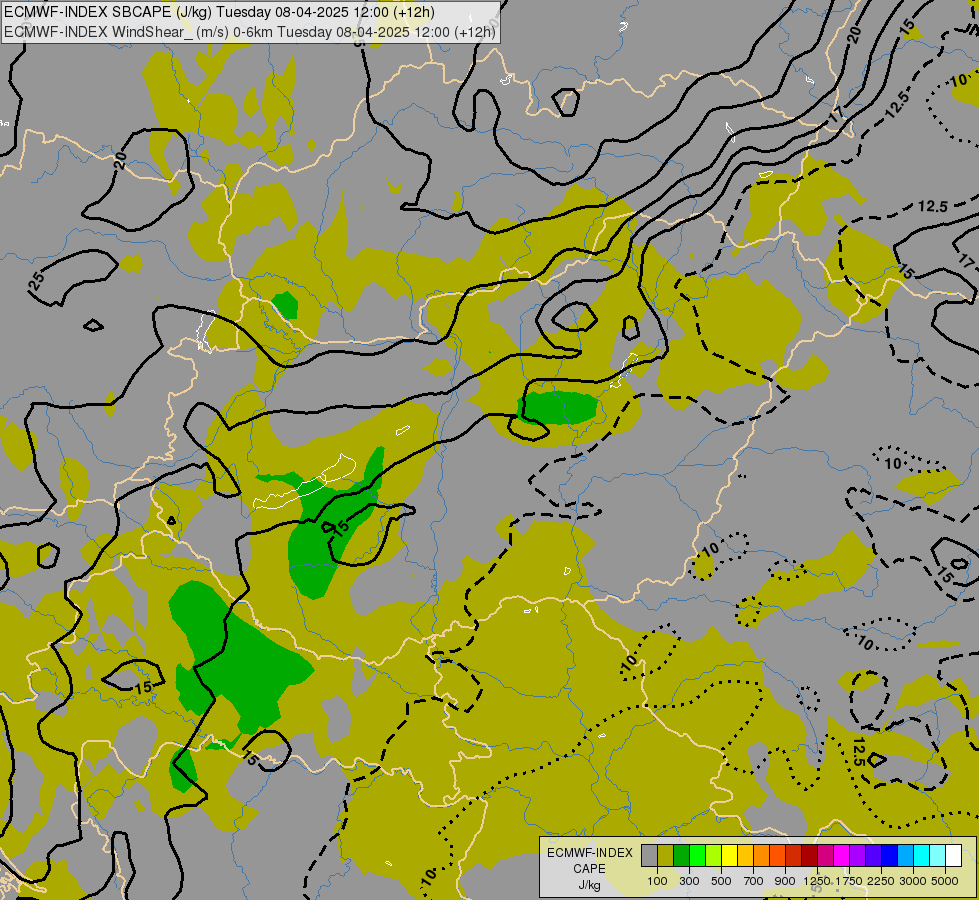Screen dimensions: 979x900
Task: Click the WindShear 0-6km title line
Action: click(x=250, y=32)
